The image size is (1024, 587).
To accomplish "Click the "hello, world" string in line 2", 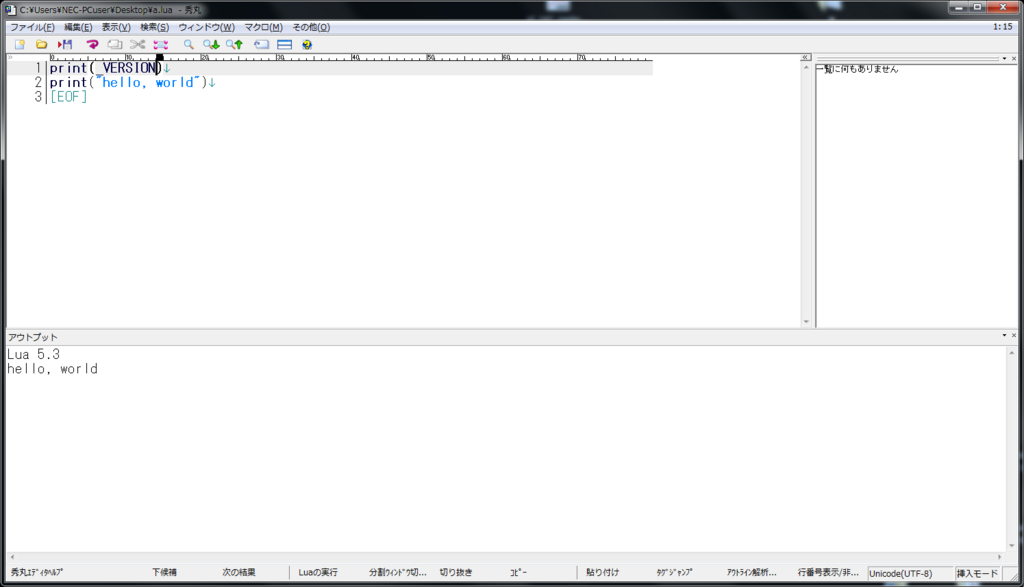I will click(x=147, y=82).
